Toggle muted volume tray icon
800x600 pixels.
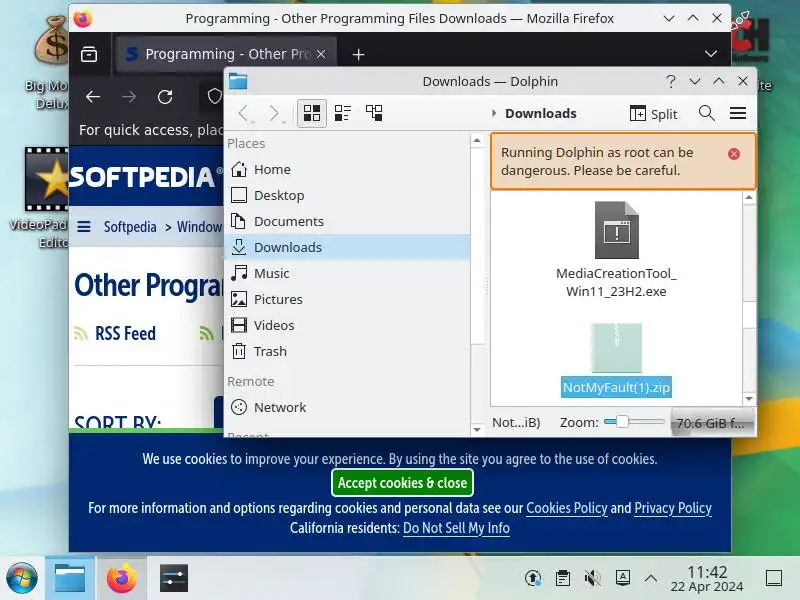(592, 578)
